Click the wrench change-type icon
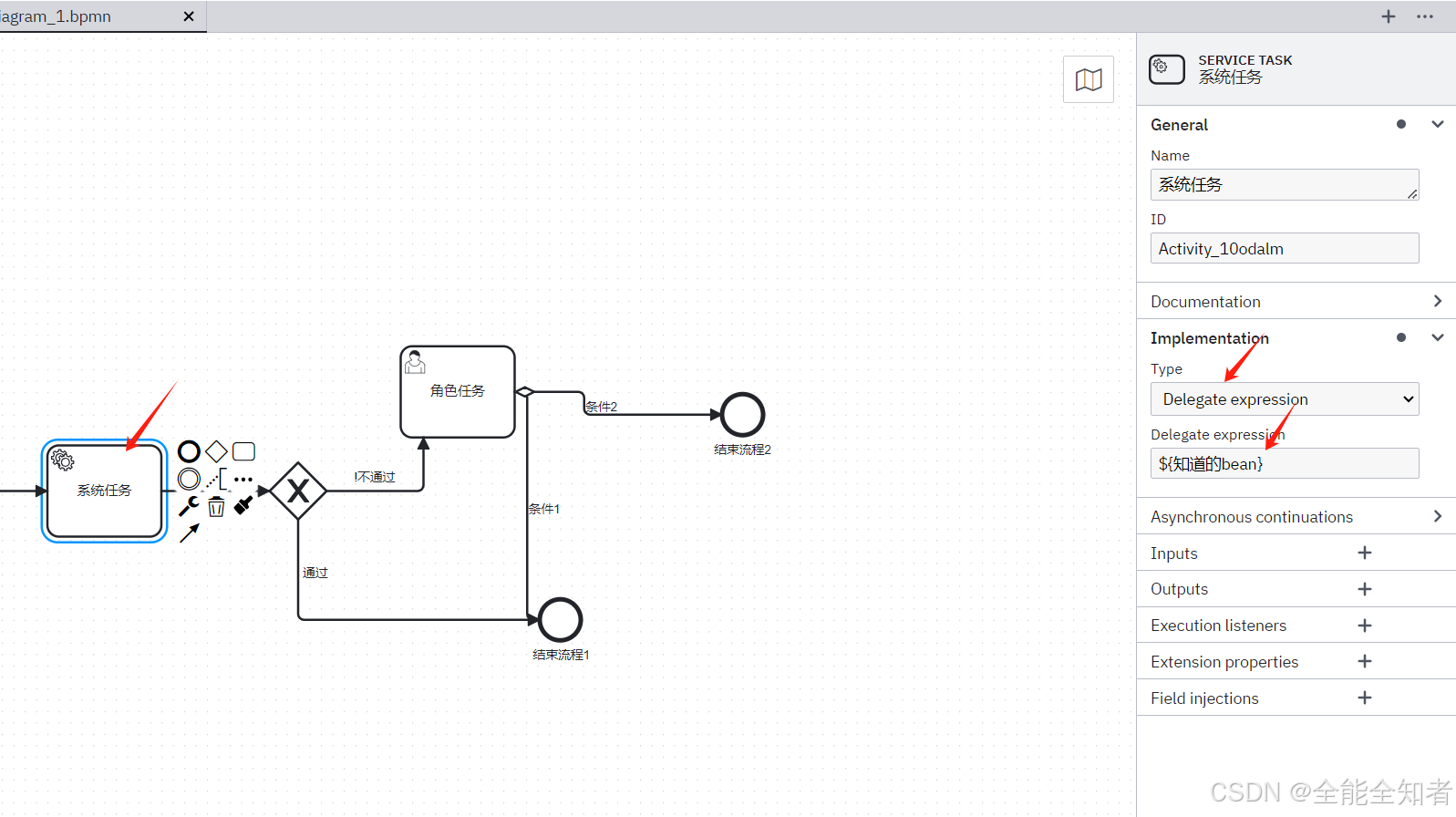Screen dimensions: 1456x817 tap(189, 506)
